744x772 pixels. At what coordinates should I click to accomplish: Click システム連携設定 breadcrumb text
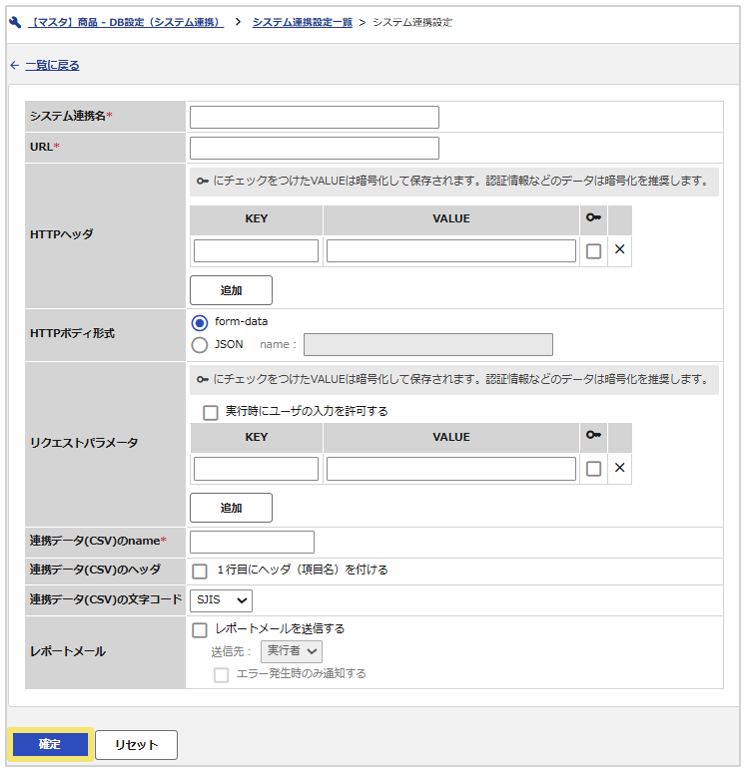(x=412, y=22)
